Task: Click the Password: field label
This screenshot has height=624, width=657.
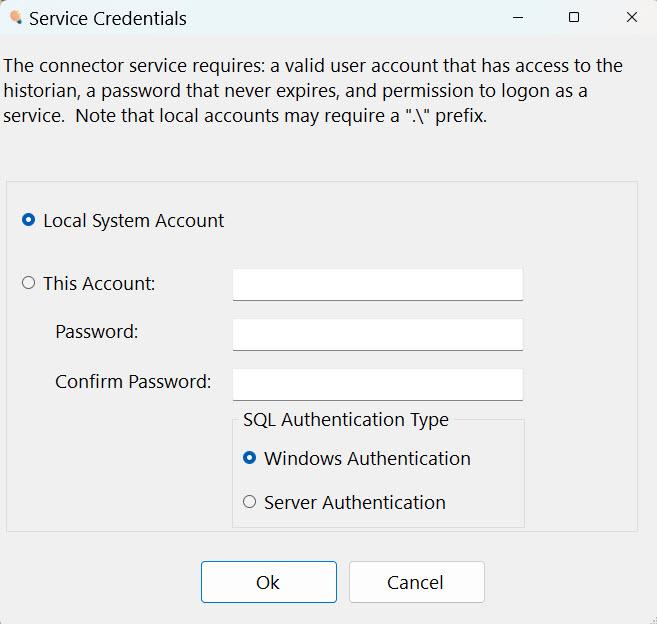Action: [97, 331]
